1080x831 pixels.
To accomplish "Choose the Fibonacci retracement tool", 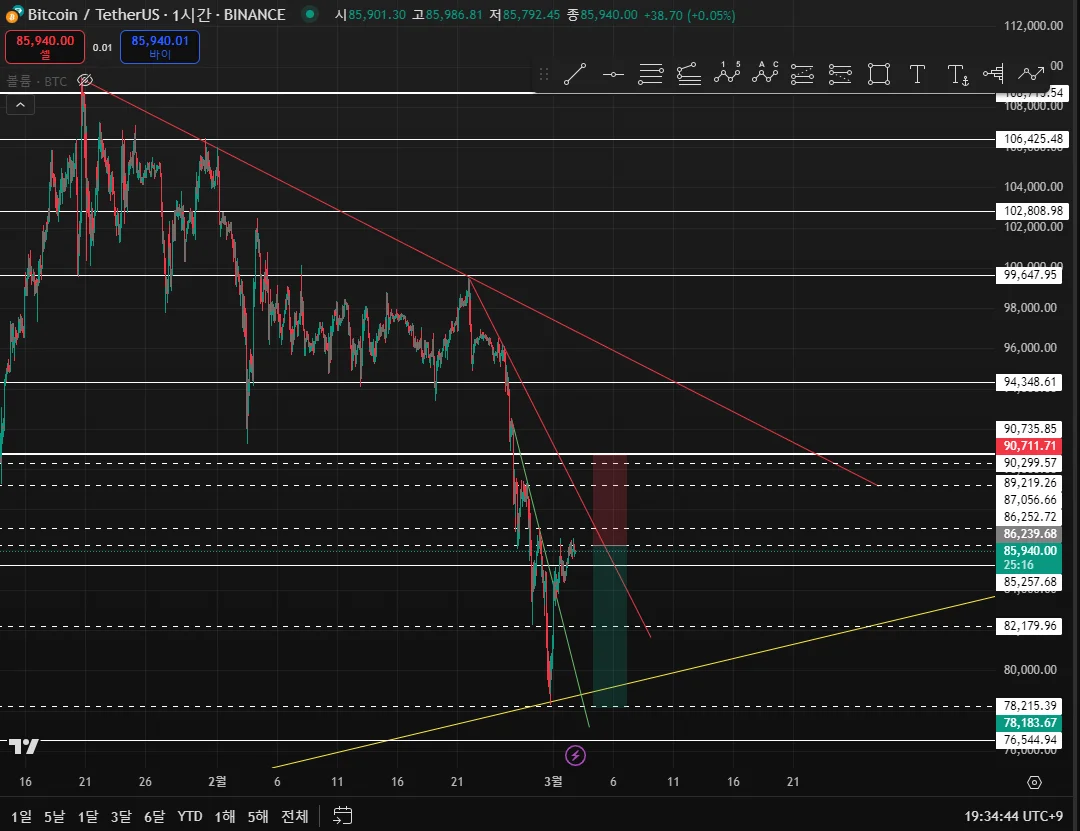I will coord(650,74).
